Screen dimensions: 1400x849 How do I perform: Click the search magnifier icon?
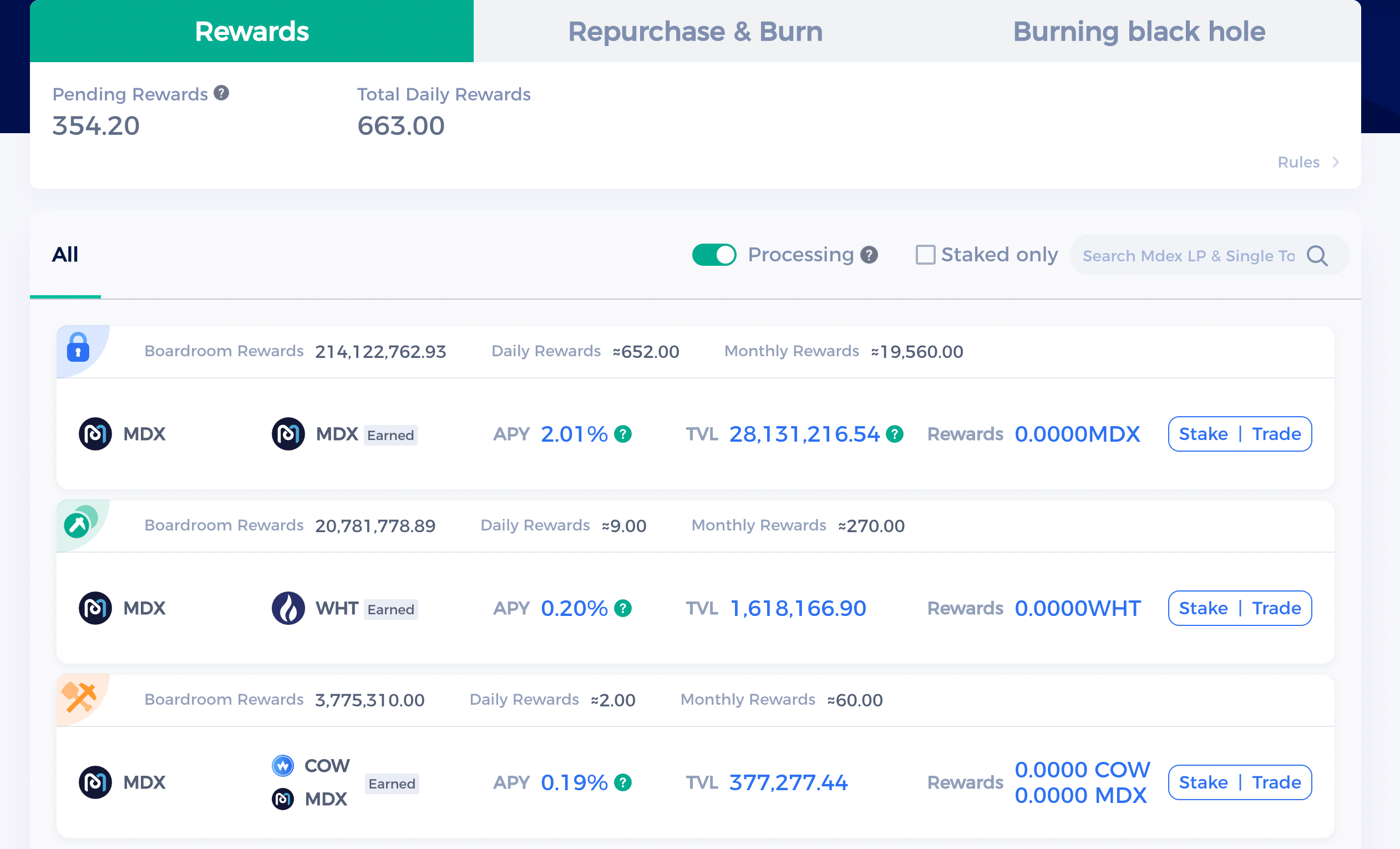(x=1317, y=256)
